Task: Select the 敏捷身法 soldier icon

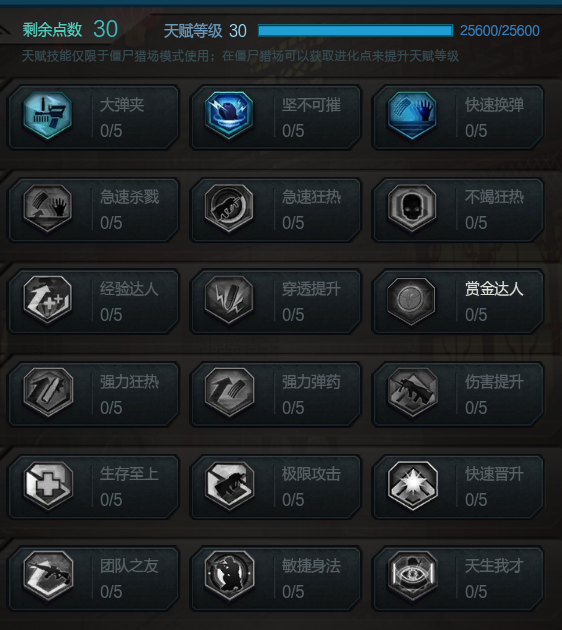Action: (229, 576)
